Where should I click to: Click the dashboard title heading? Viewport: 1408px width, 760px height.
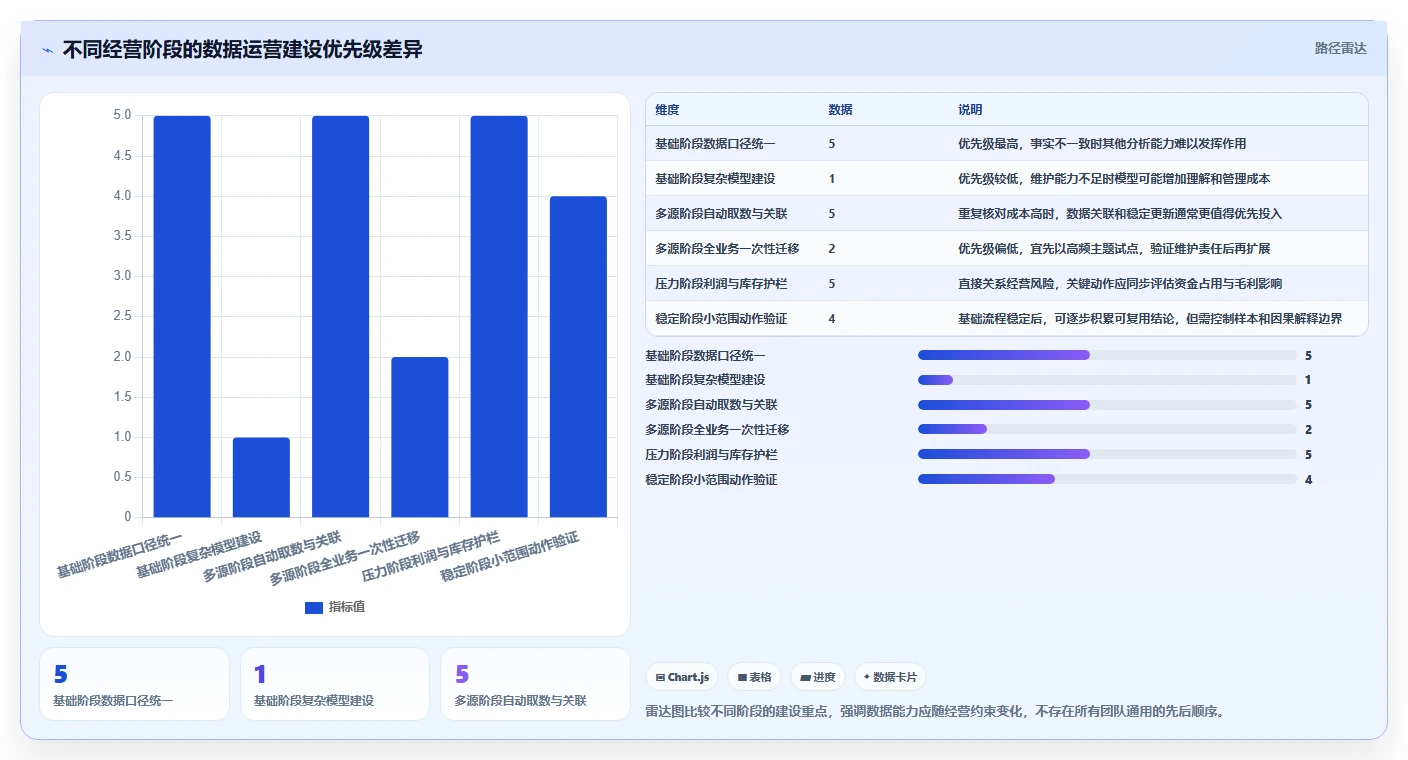[x=242, y=49]
